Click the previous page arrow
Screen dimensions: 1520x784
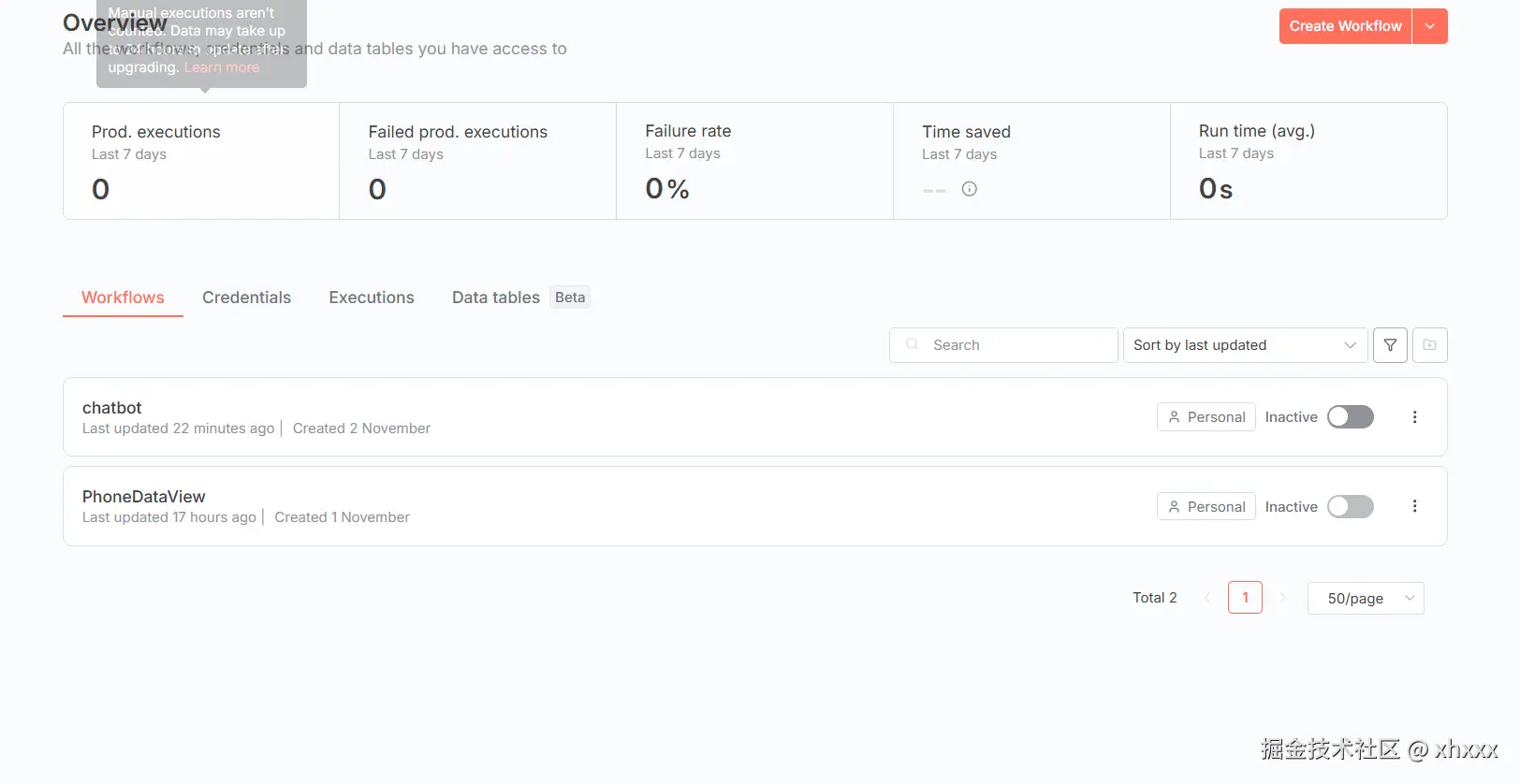[x=1207, y=598]
